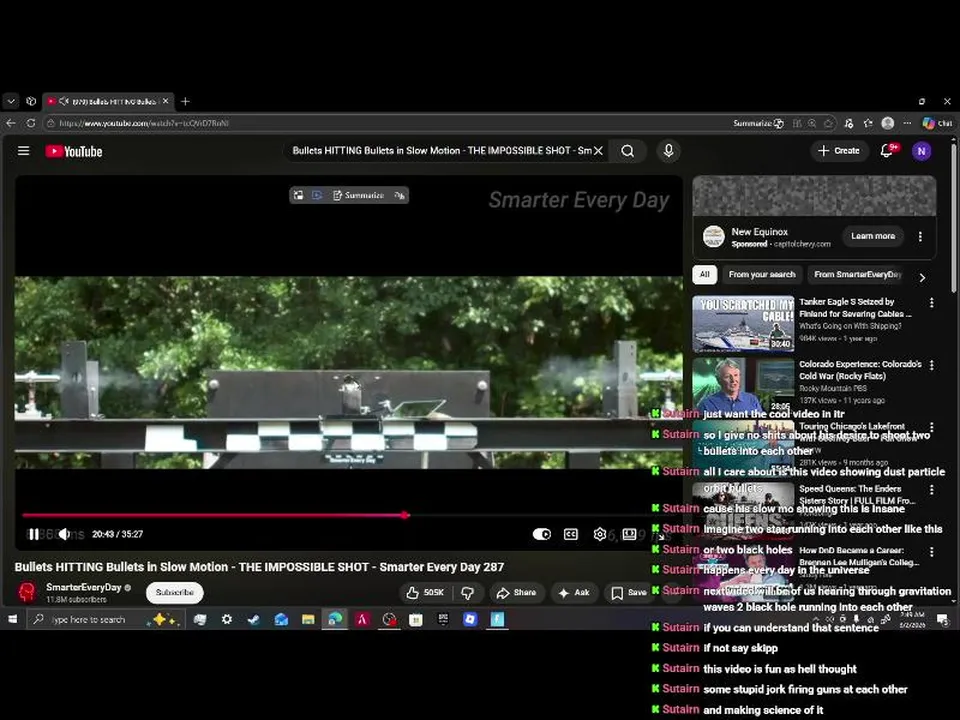
Task: Select the From SmarterEveryDay chip
Action: pos(857,275)
